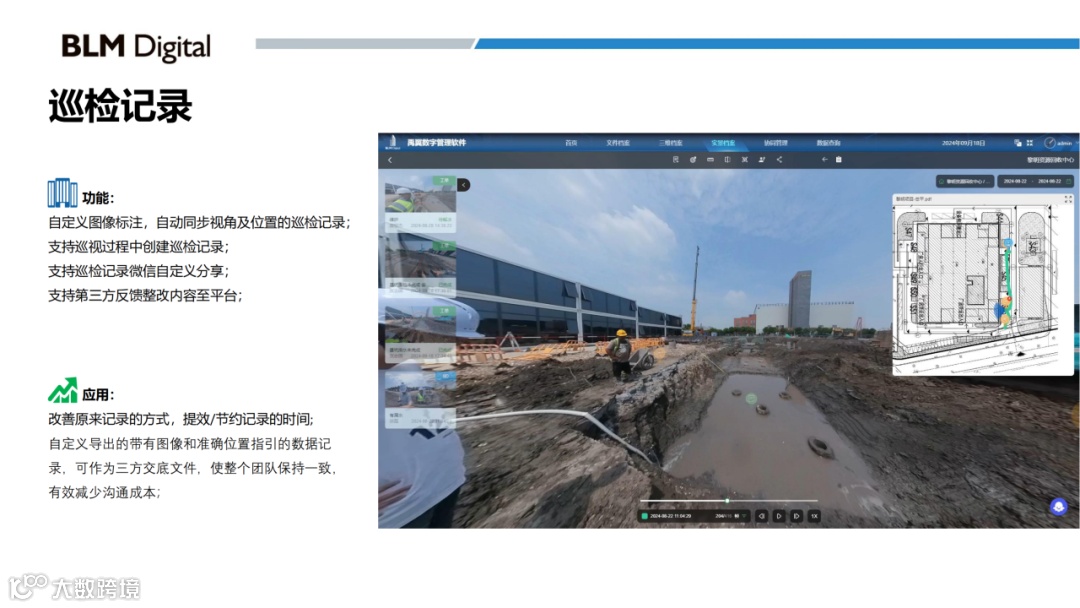Click the green square date indicator in playback bar

pos(645,516)
